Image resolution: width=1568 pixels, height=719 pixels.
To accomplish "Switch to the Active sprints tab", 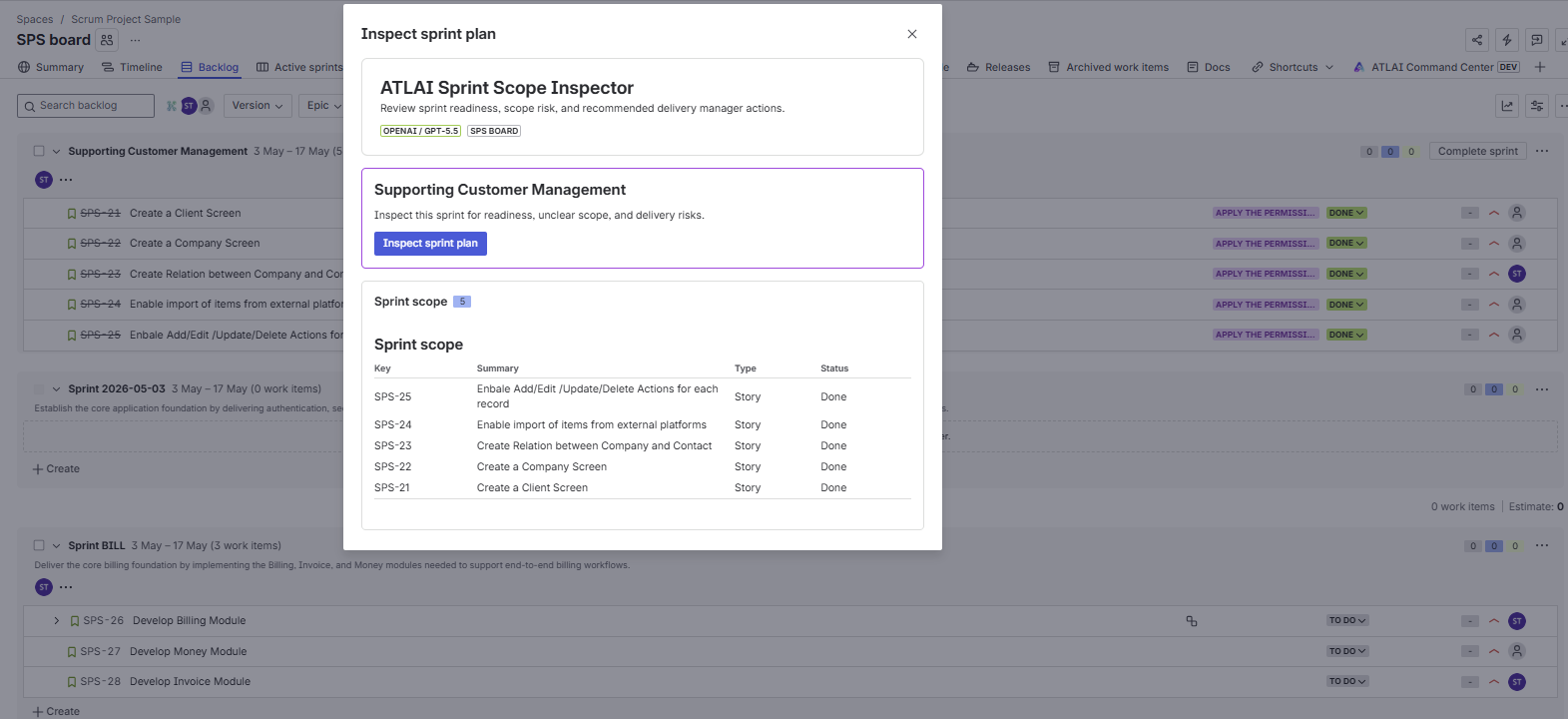I will [x=299, y=67].
